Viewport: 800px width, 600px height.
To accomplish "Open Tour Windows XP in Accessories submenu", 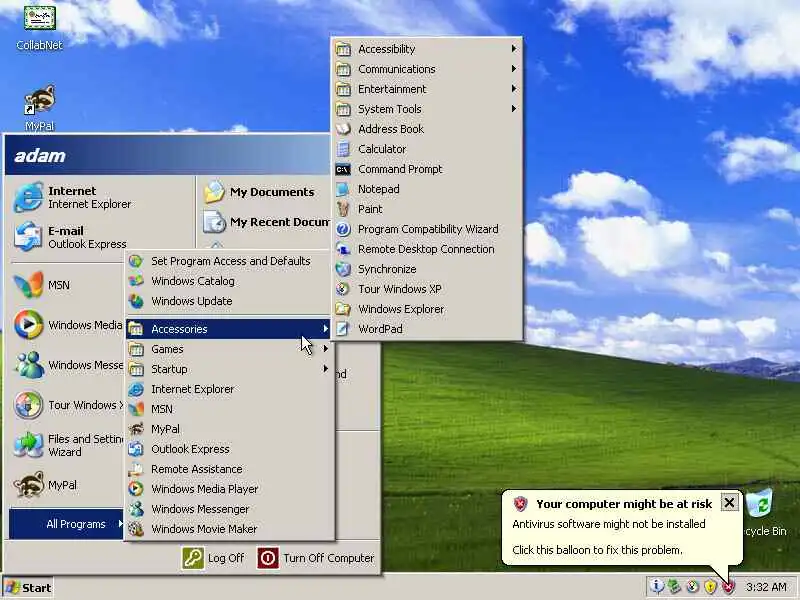I will click(428, 289).
